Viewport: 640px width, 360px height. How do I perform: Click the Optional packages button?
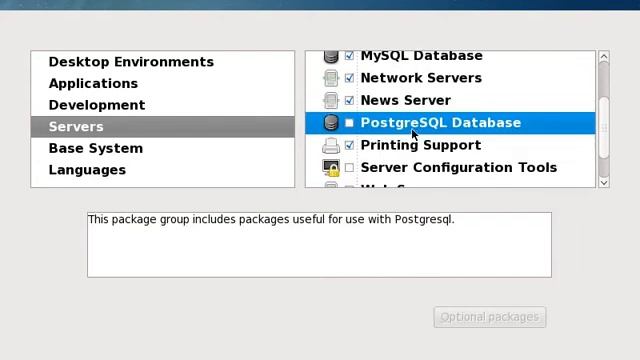click(x=490, y=317)
